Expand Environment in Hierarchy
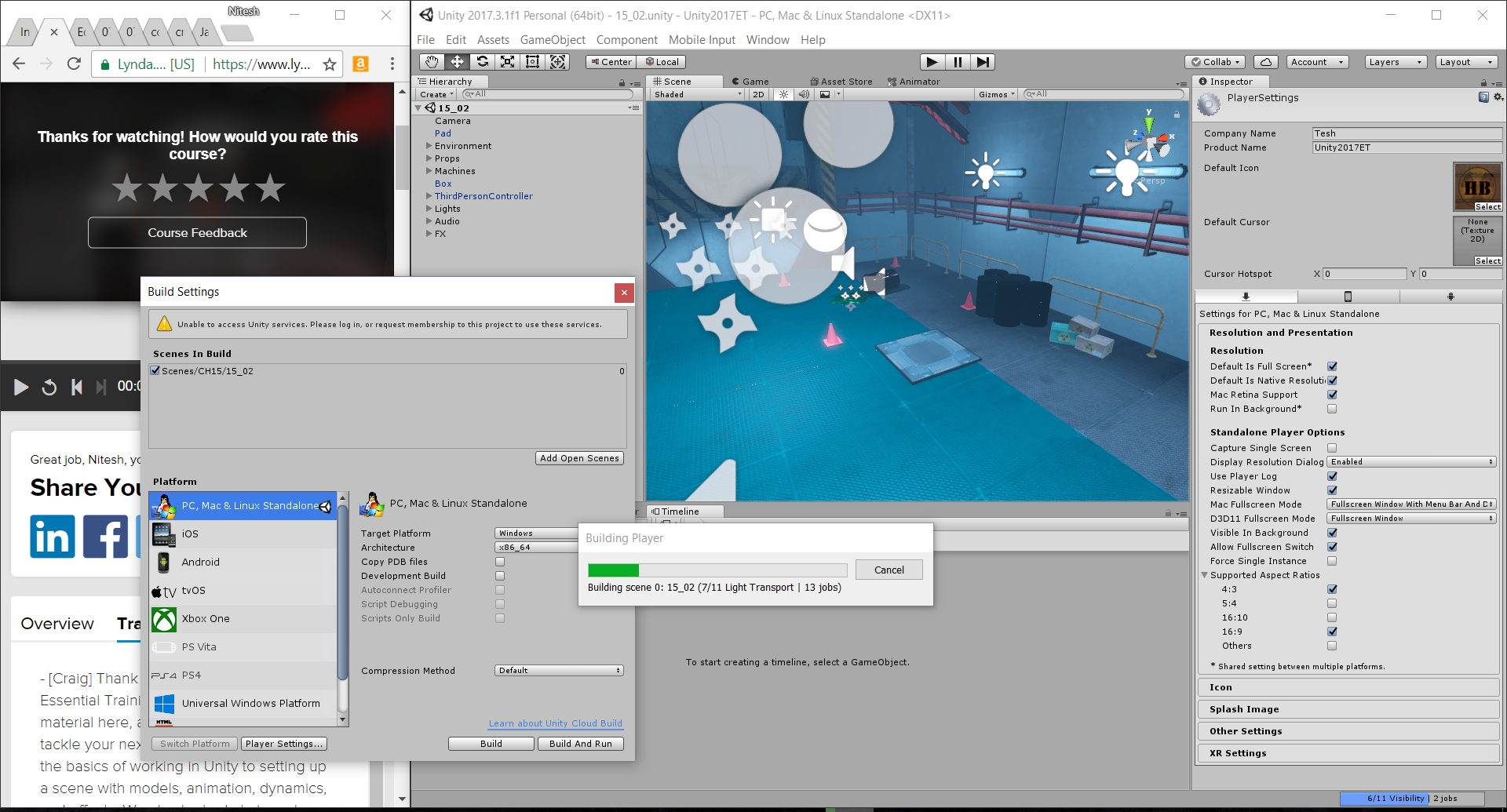 coord(429,146)
